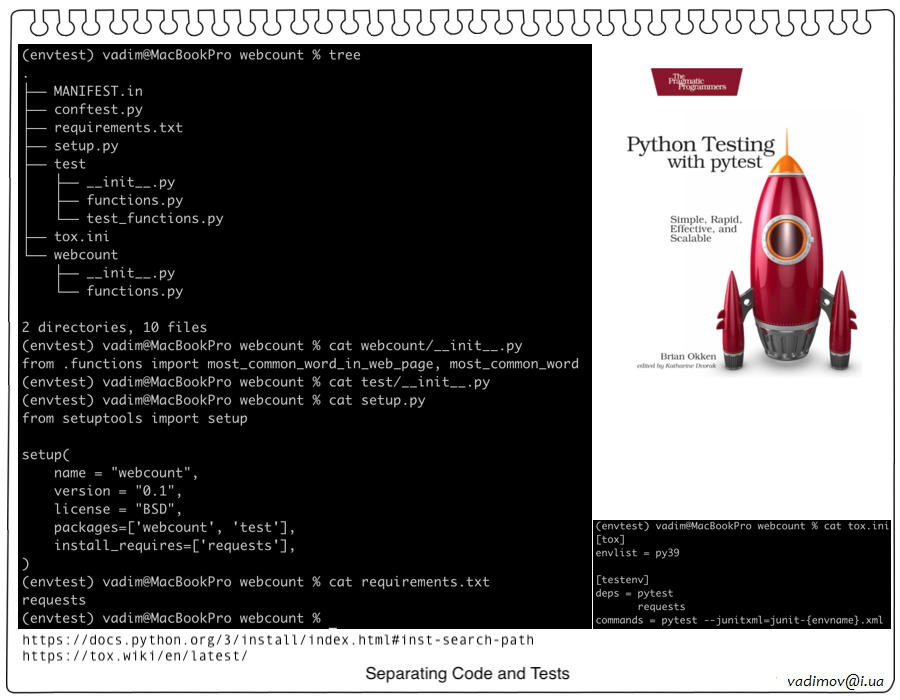900x700 pixels.
Task: Click the '2 directories, 10 files' summary line
Action: [114, 327]
